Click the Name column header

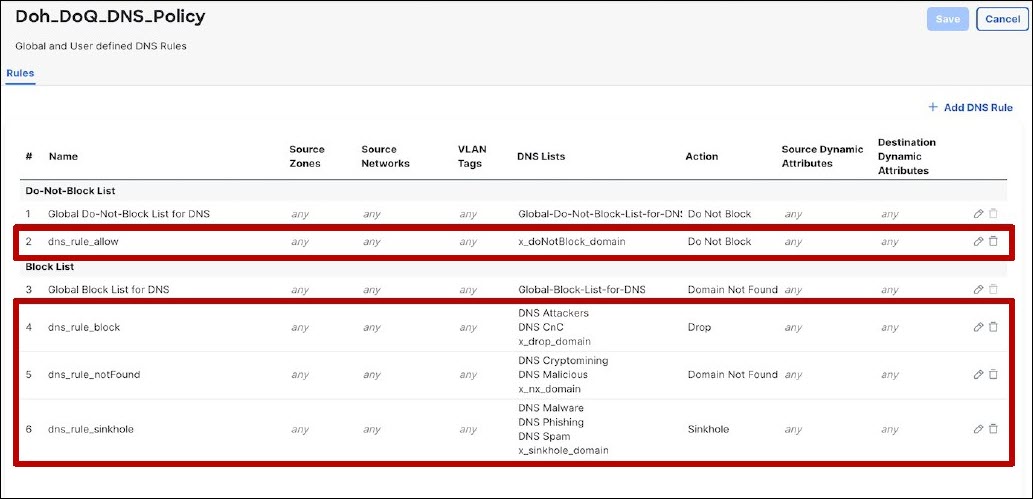pyautogui.click(x=63, y=156)
